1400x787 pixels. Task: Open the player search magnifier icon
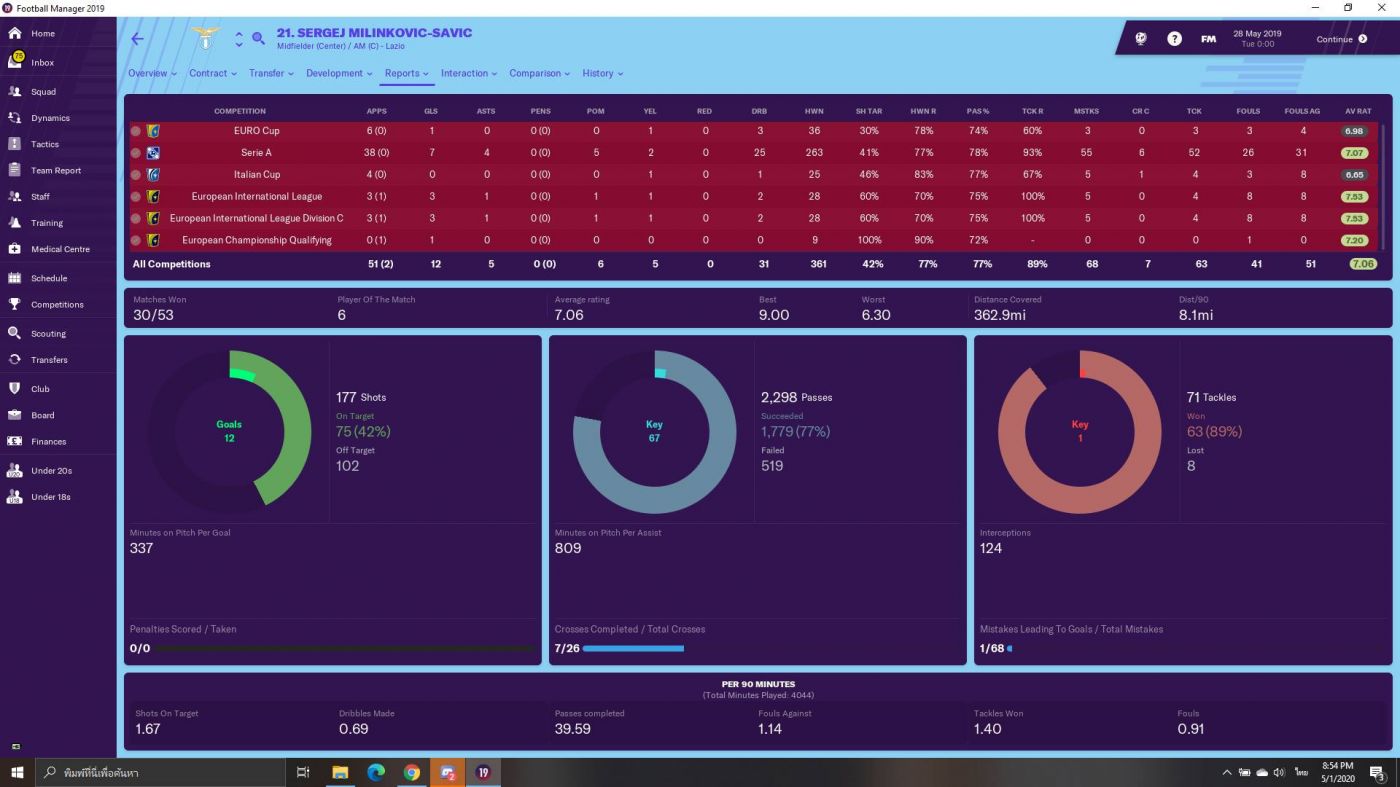(x=258, y=39)
